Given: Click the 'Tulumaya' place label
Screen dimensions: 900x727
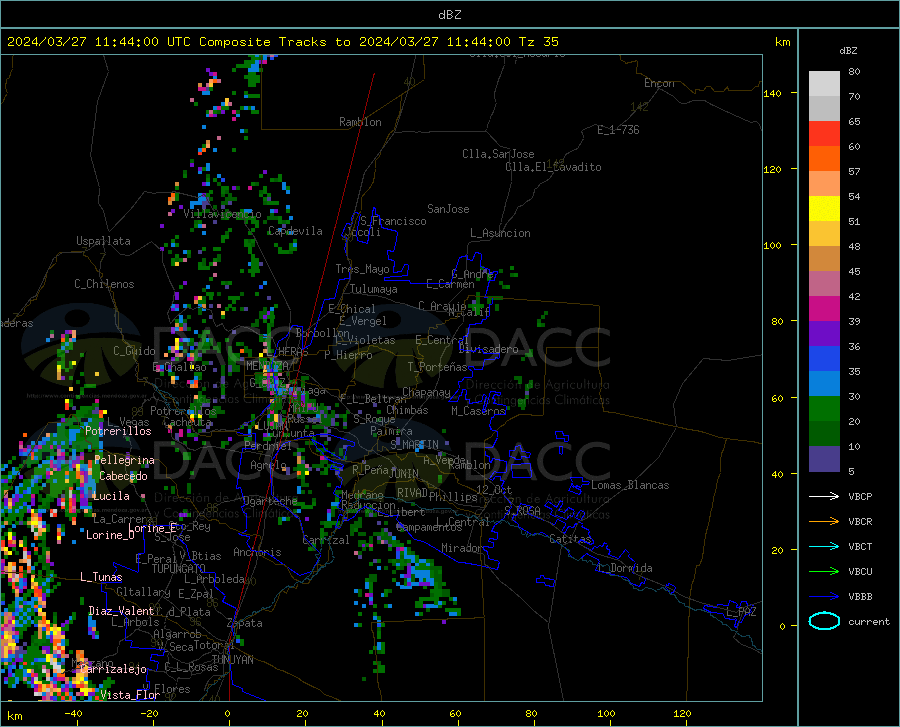Looking at the screenshot, I should click(374, 289).
